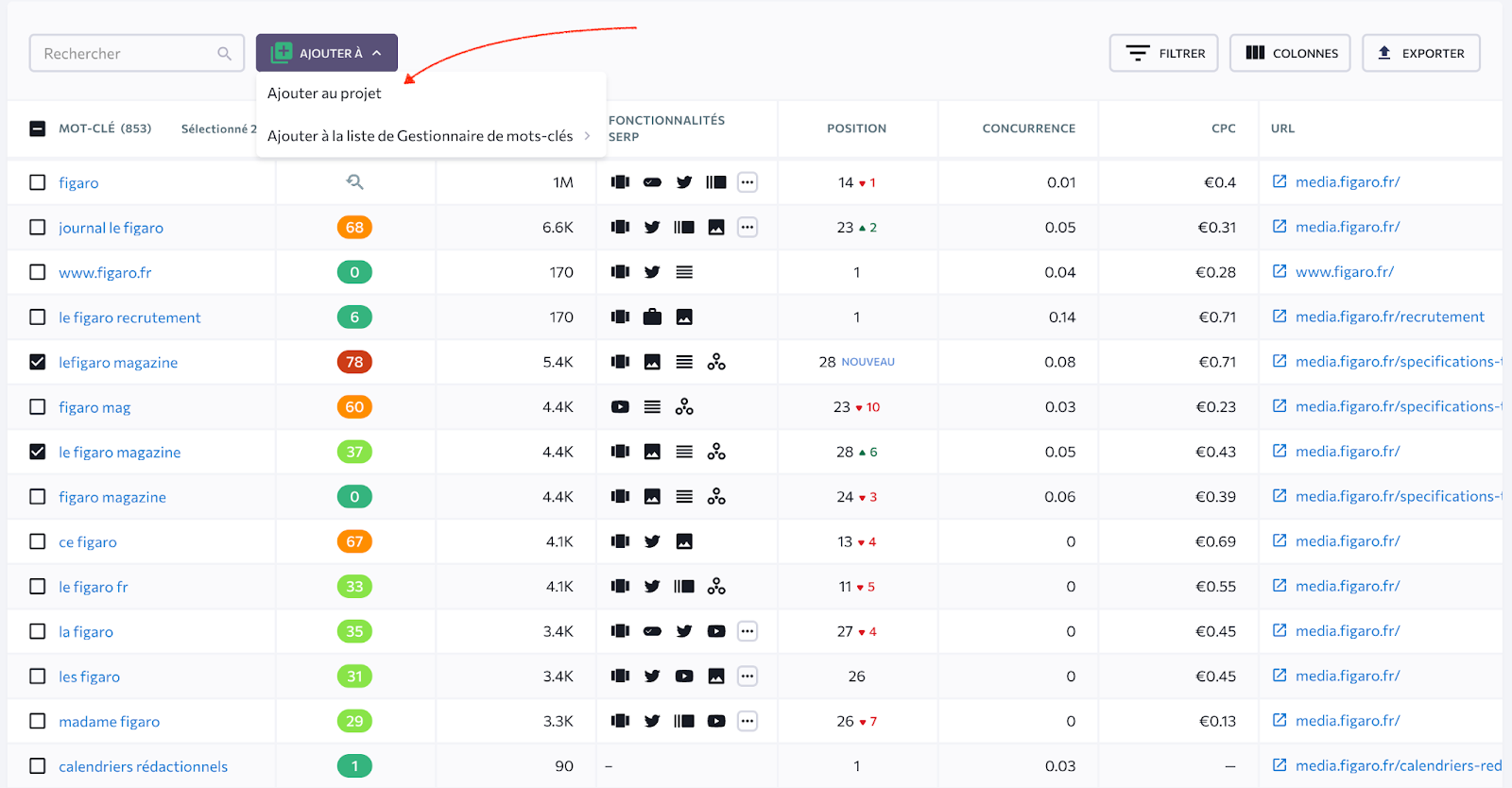This screenshot has width=1512, height=788.
Task: Expand the Gestionnaire de mots-clés submenu arrow
Action: (587, 136)
